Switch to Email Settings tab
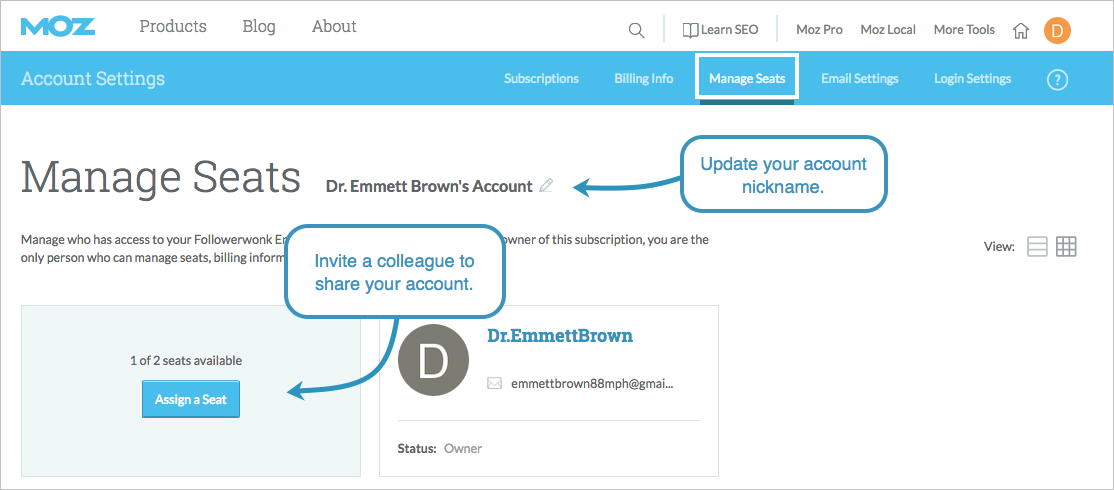This screenshot has width=1114, height=490. tap(860, 79)
